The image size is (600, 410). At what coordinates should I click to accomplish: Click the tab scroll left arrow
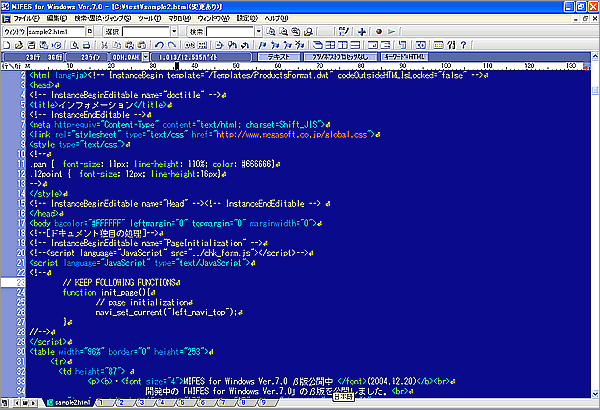pyautogui.click(x=17, y=403)
